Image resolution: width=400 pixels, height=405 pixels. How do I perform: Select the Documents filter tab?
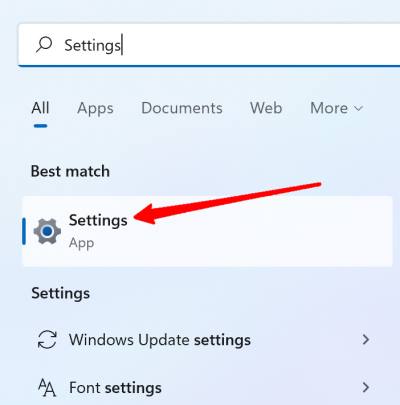pyautogui.click(x=182, y=108)
